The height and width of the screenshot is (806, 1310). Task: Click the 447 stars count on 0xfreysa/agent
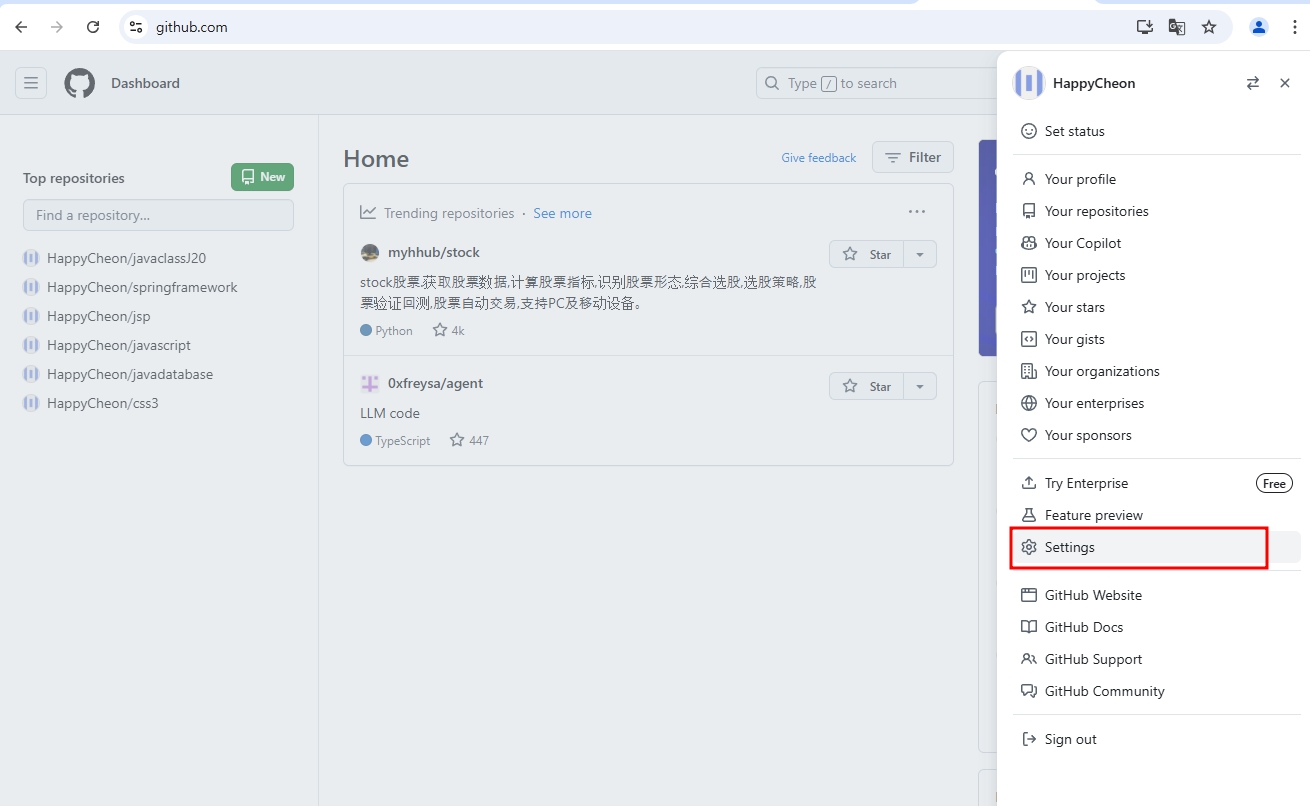click(x=469, y=440)
